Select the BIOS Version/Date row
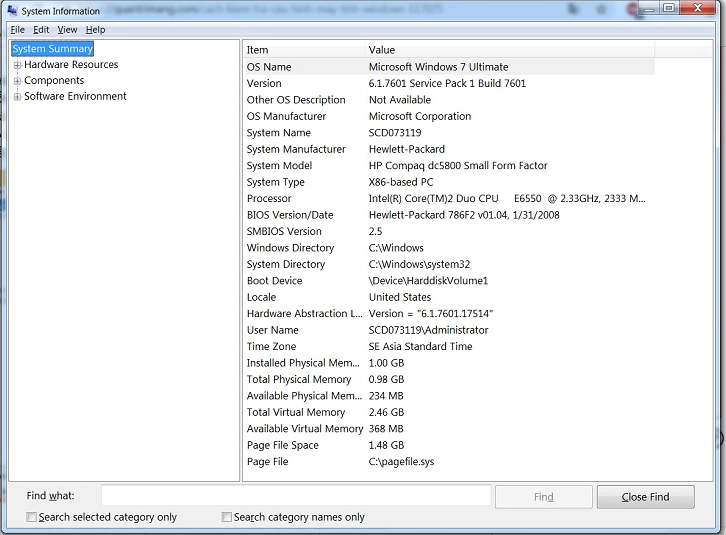The height and width of the screenshot is (535, 726). [449, 215]
